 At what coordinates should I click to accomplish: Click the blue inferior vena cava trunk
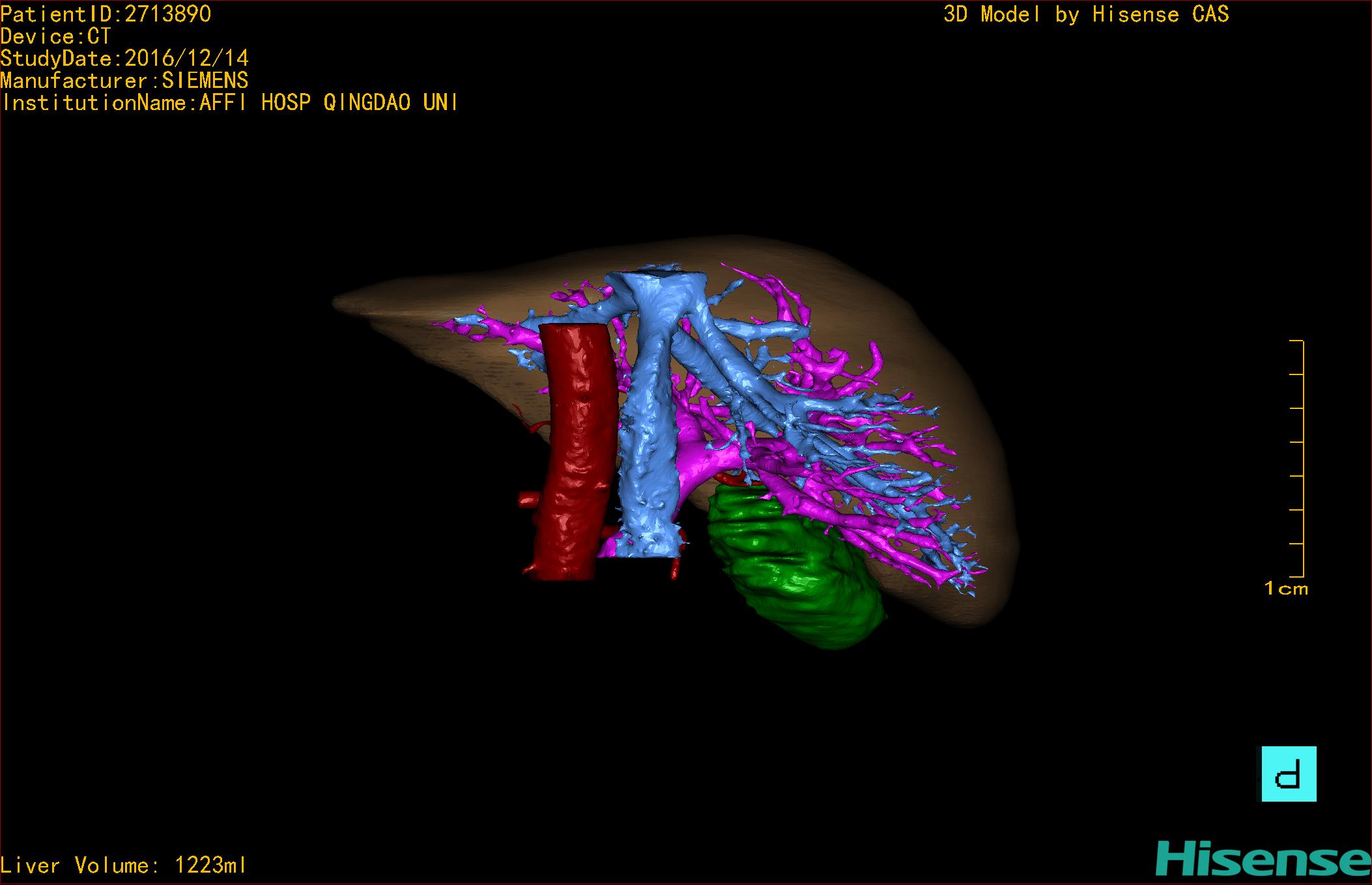648,469
